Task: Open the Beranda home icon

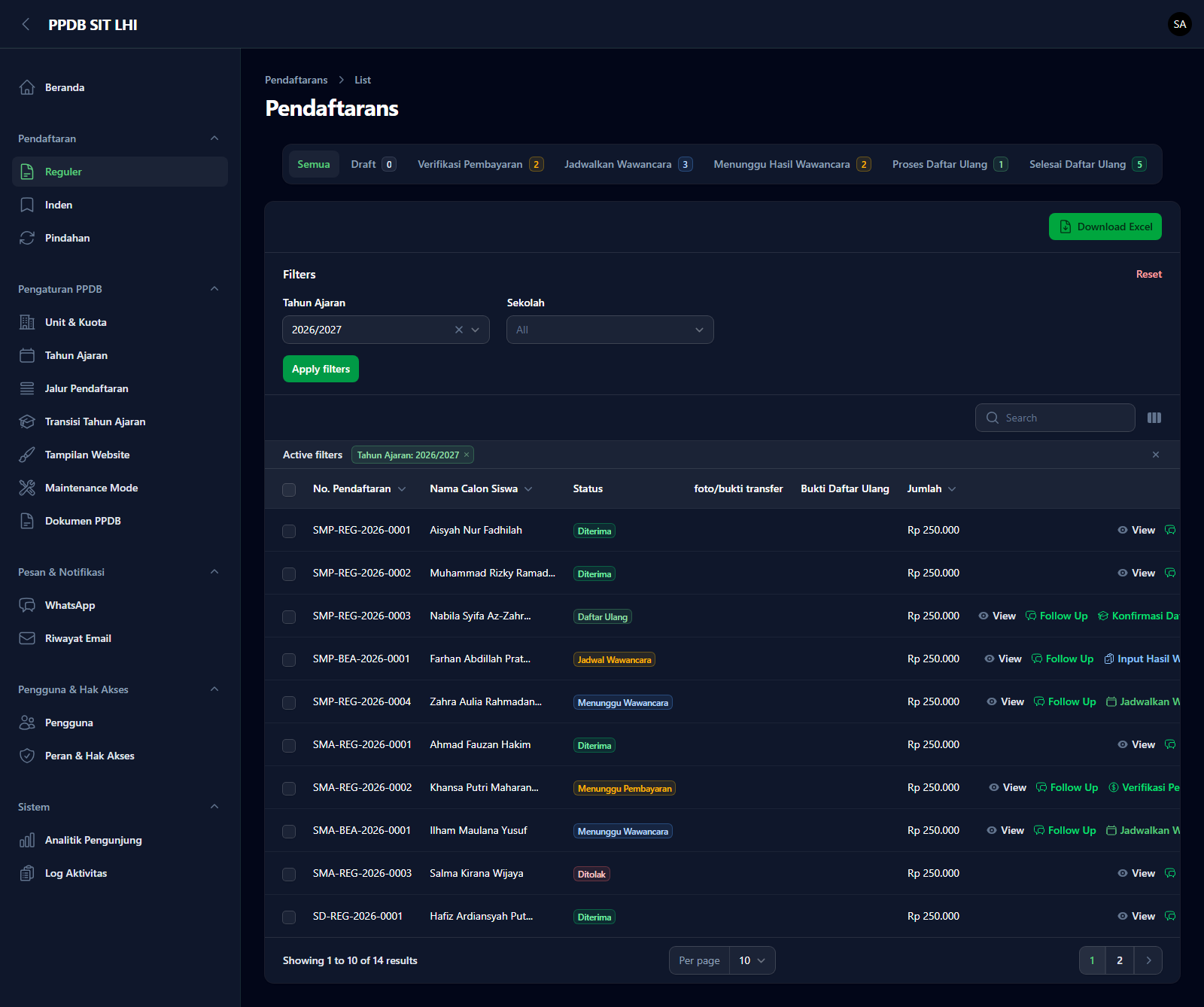Action: (x=27, y=87)
